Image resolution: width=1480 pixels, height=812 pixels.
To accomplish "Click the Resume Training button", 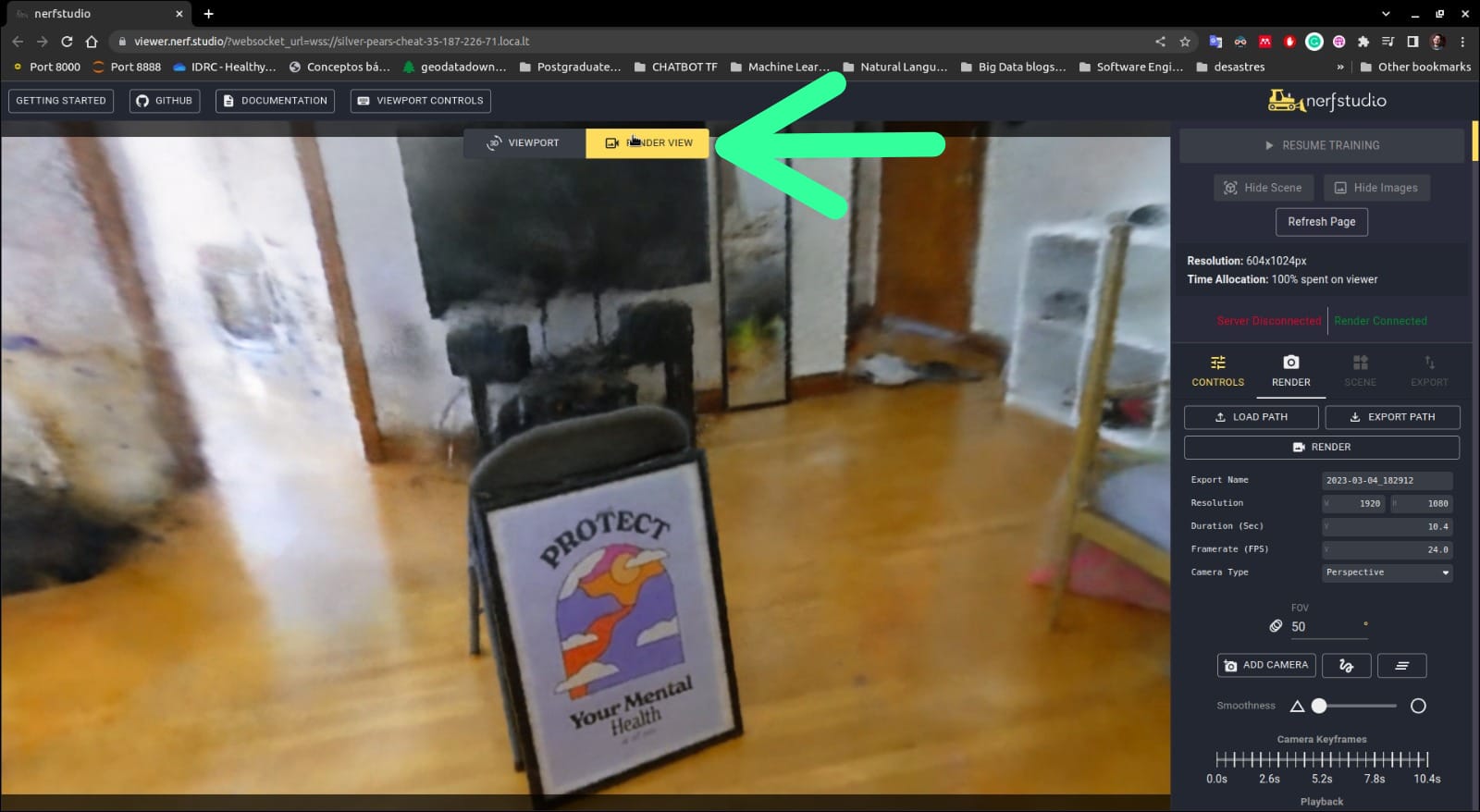I will [x=1321, y=146].
